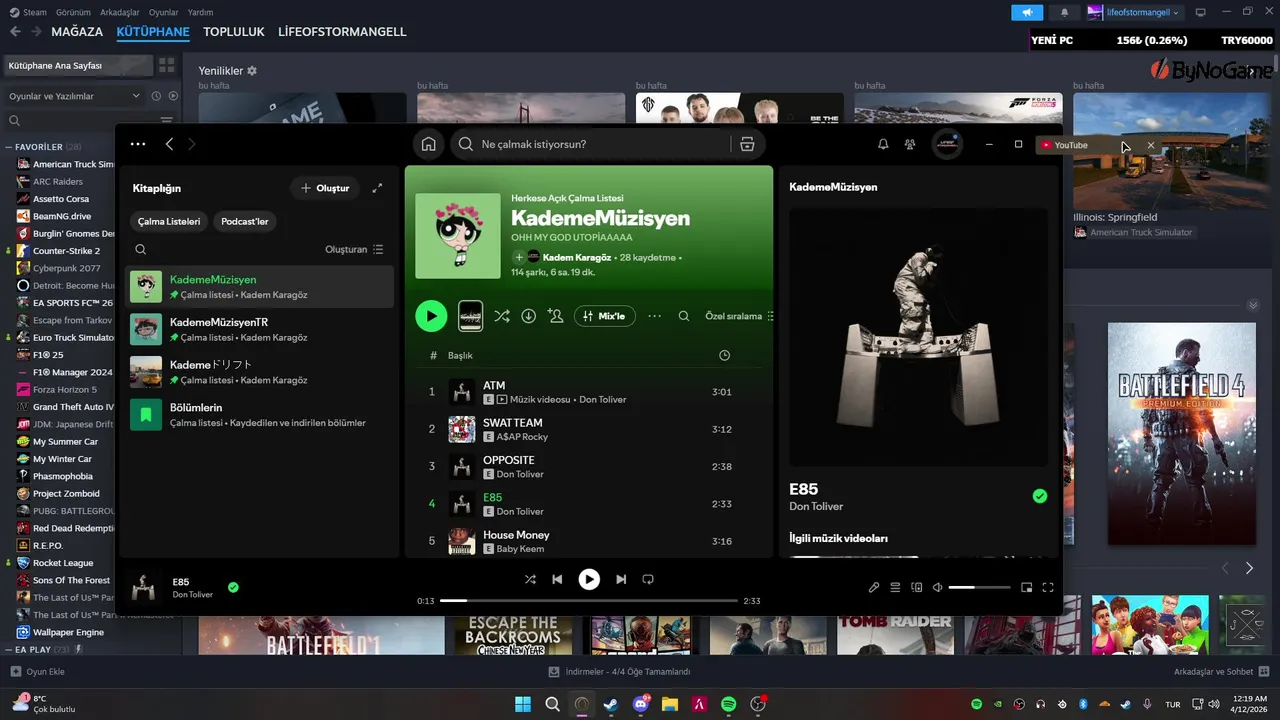The width and height of the screenshot is (1280, 720).
Task: Open Steam Görünüm menu
Action: 73,12
